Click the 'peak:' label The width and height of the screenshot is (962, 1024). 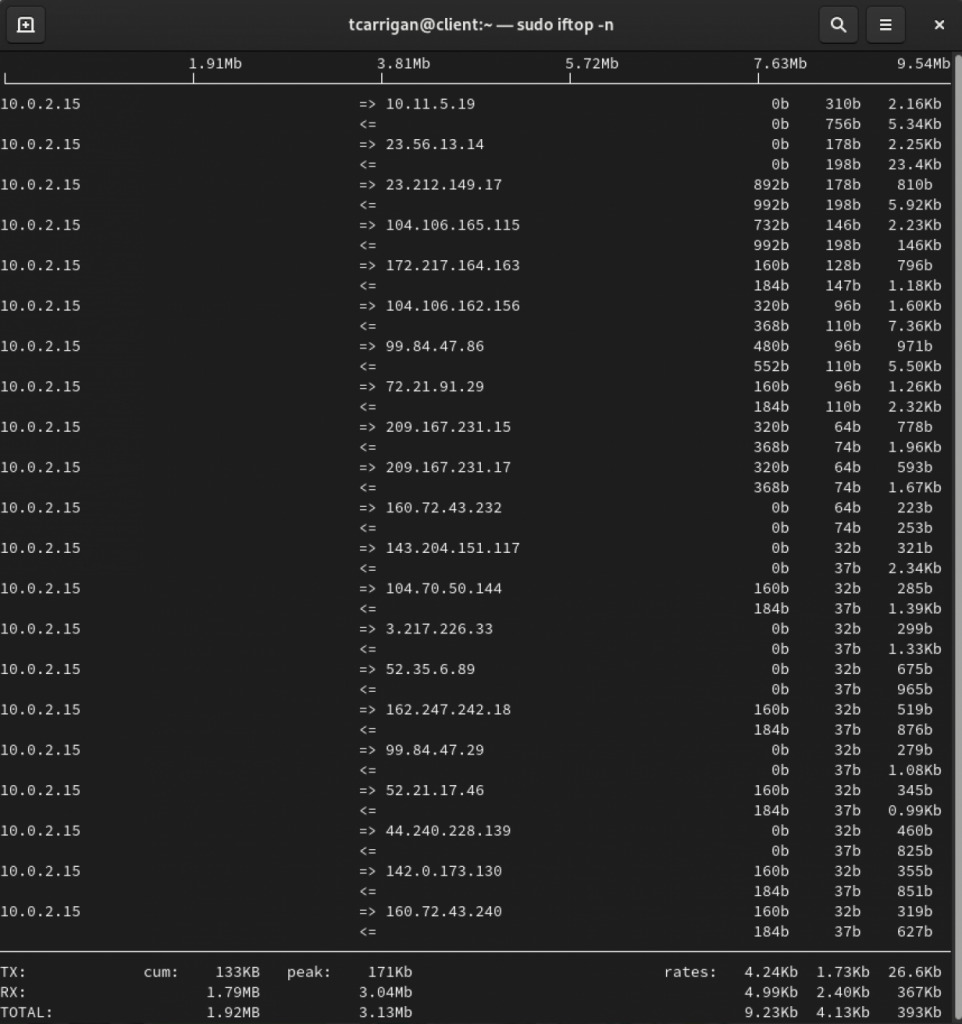pyautogui.click(x=308, y=972)
